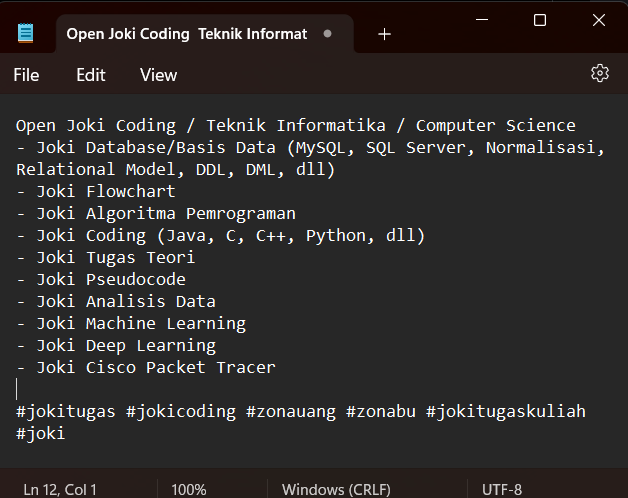Maximize the Notepad window
Viewport: 628px width, 498px height.
(540, 20)
